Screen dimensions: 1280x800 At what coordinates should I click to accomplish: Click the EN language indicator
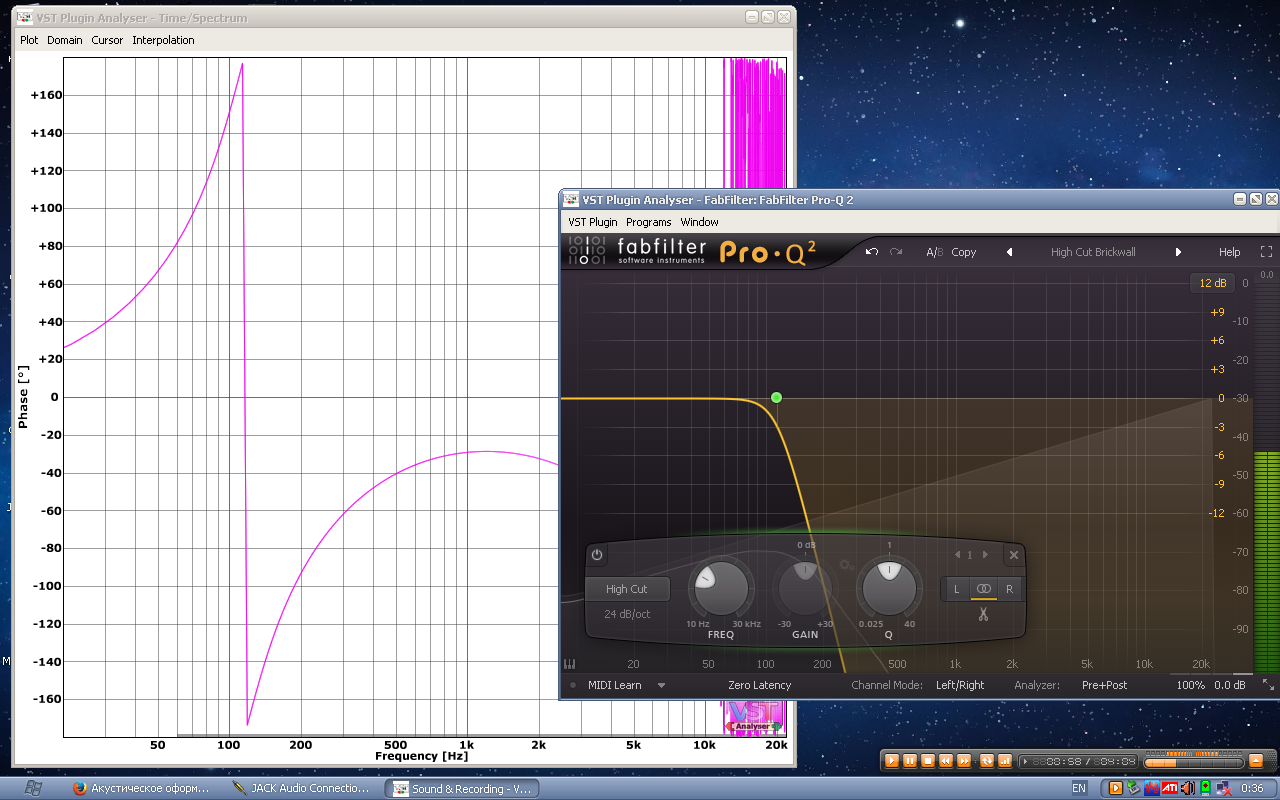1079,788
